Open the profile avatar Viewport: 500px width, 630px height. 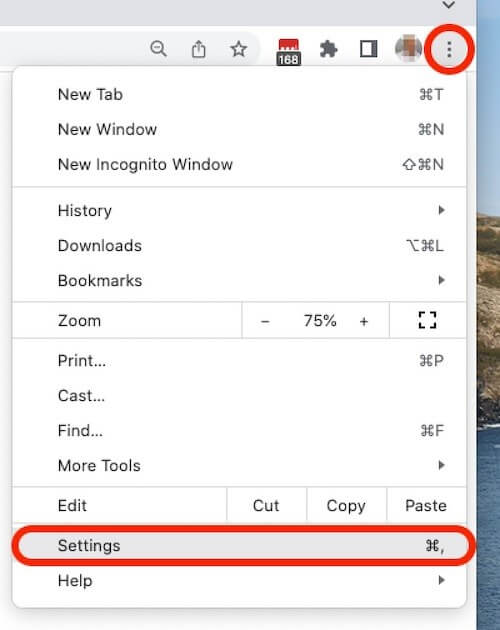tap(409, 49)
